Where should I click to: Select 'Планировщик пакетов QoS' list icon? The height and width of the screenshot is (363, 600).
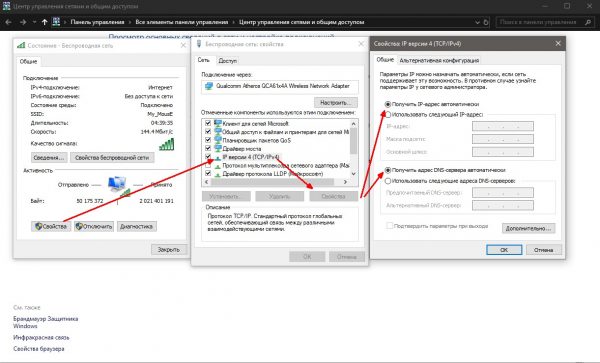coord(218,140)
